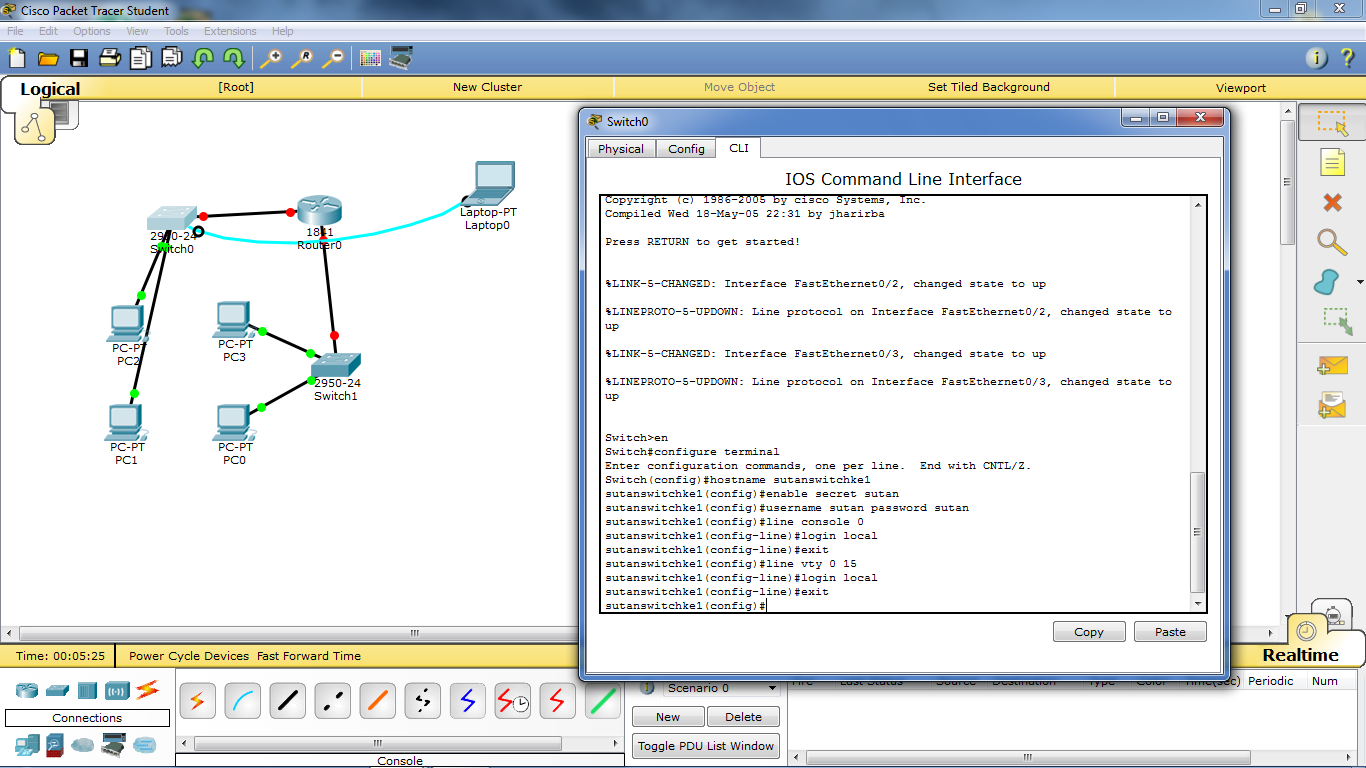
Task: Expand the Draw Polygon tool dropdown arrow
Action: coord(1359,283)
